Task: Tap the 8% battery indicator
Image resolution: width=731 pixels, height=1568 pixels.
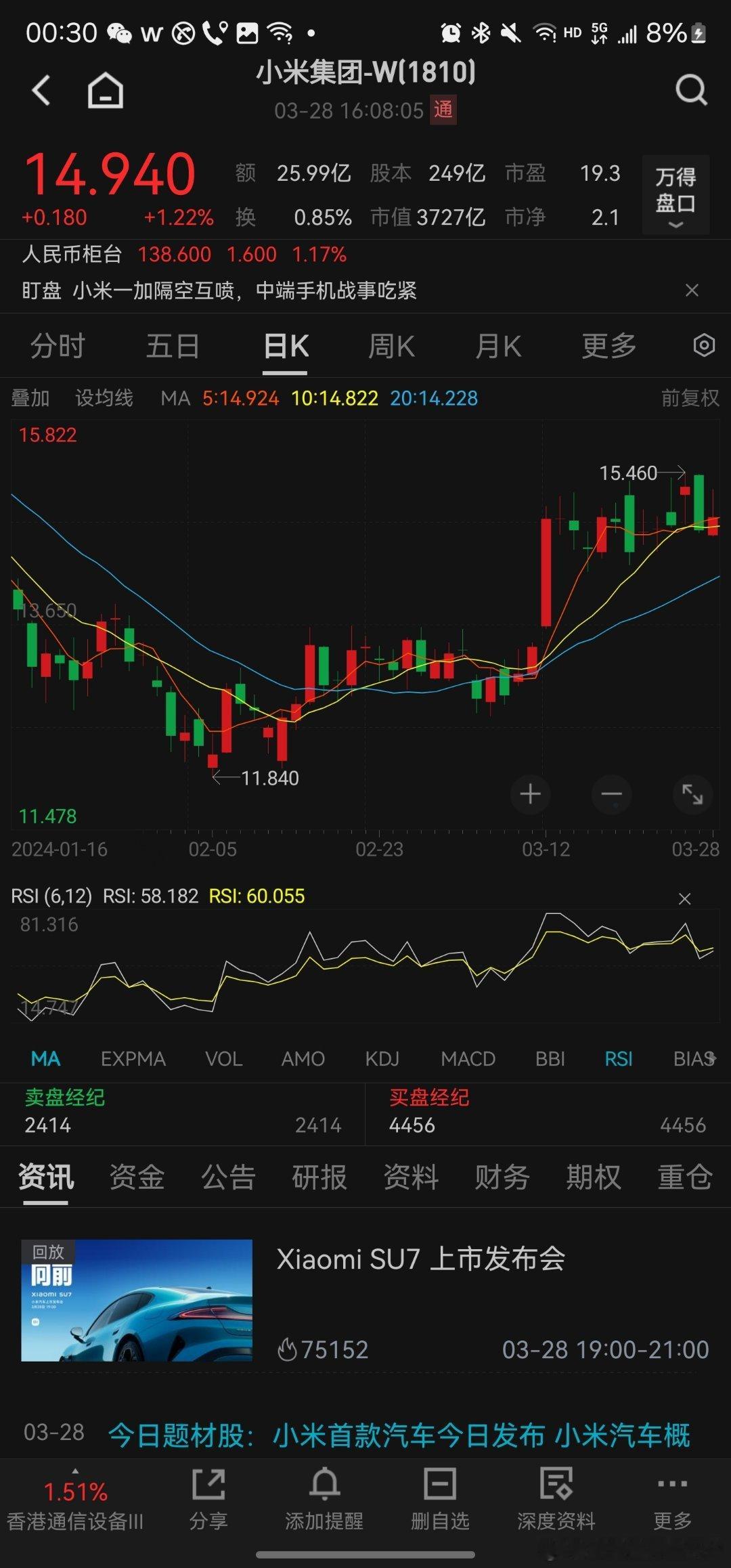Action: 677,32
